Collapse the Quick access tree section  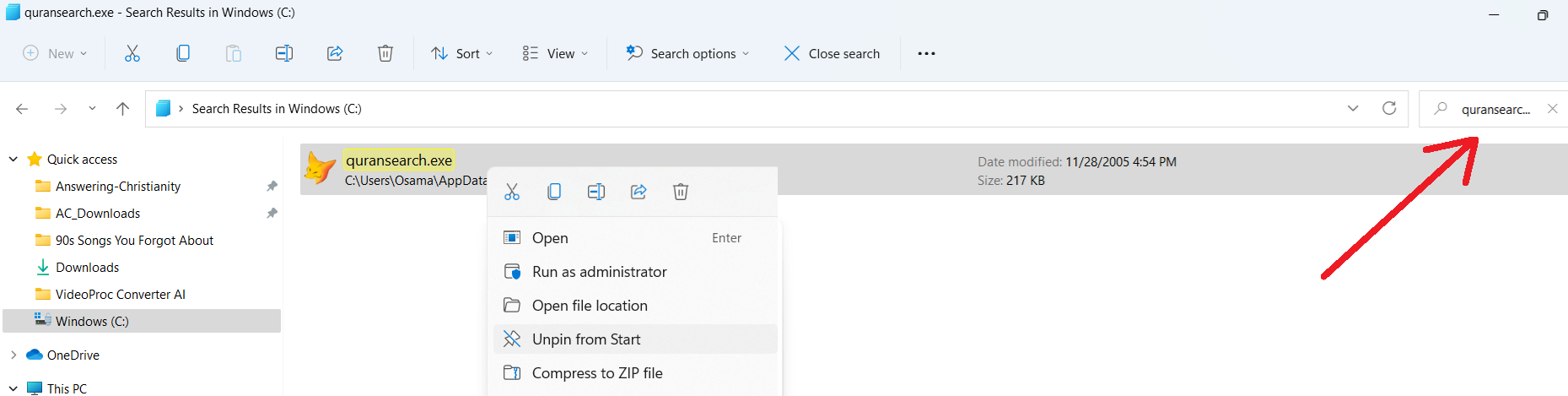[13, 160]
